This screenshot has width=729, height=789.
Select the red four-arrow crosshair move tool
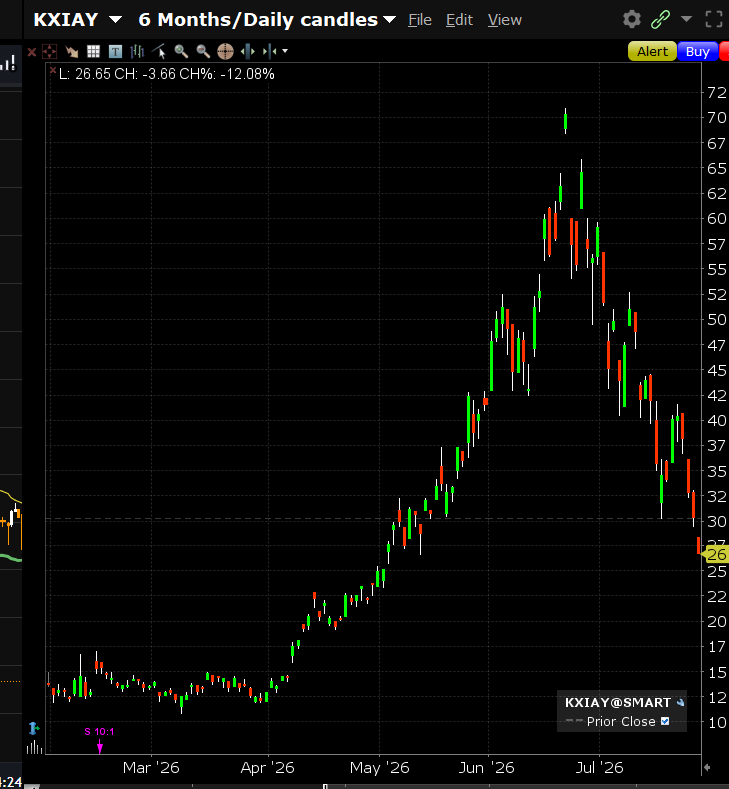(x=49, y=51)
